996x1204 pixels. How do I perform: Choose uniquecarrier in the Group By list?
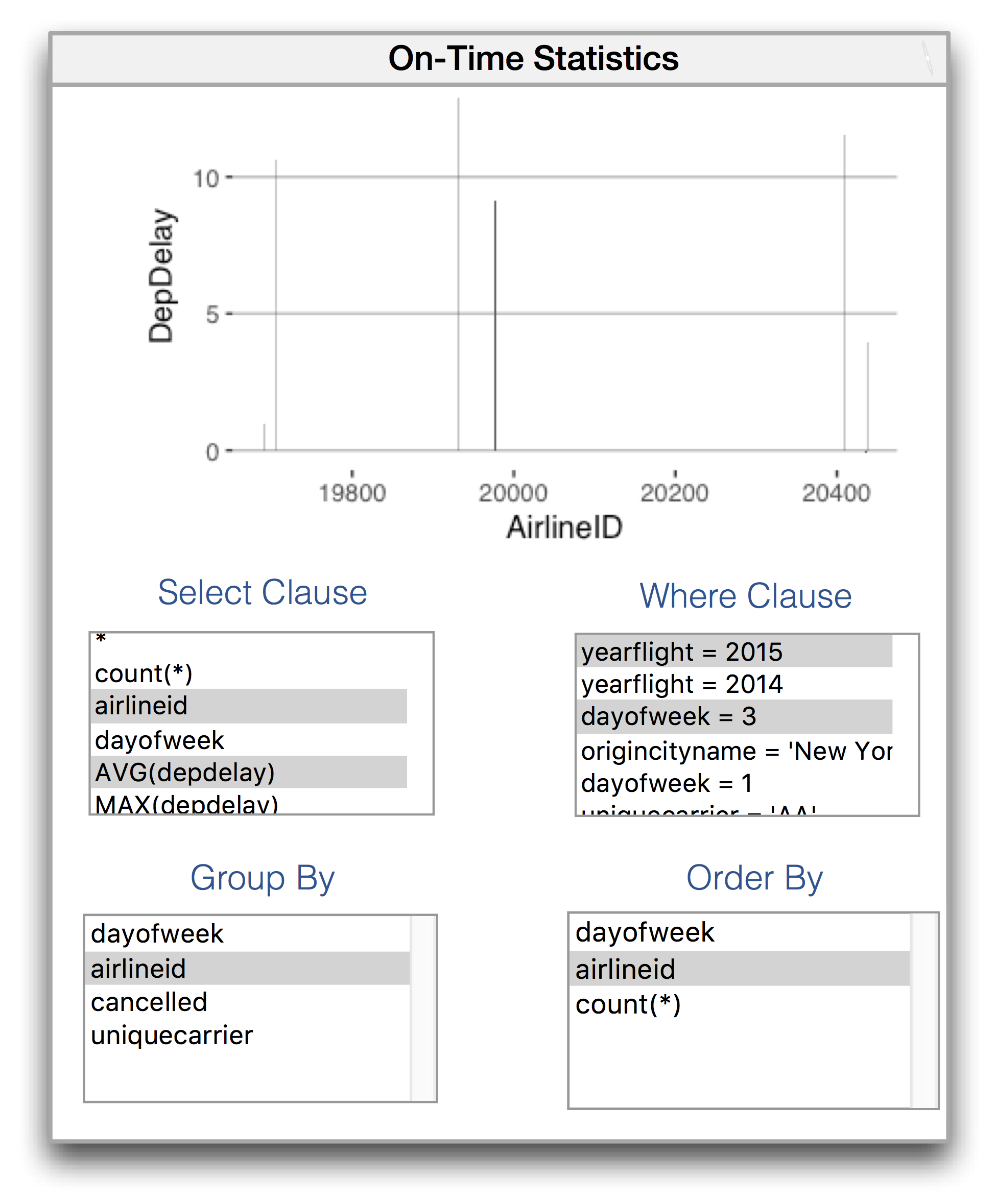click(172, 1036)
